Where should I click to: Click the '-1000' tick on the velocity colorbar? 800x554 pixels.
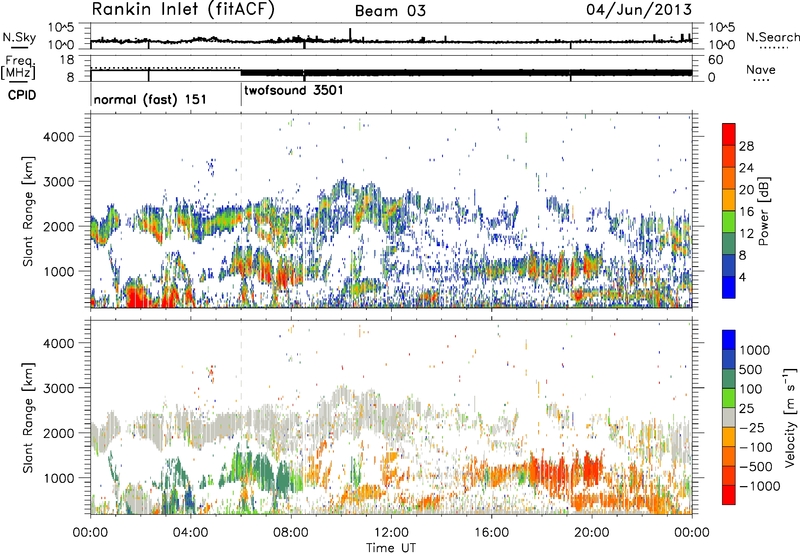760,486
